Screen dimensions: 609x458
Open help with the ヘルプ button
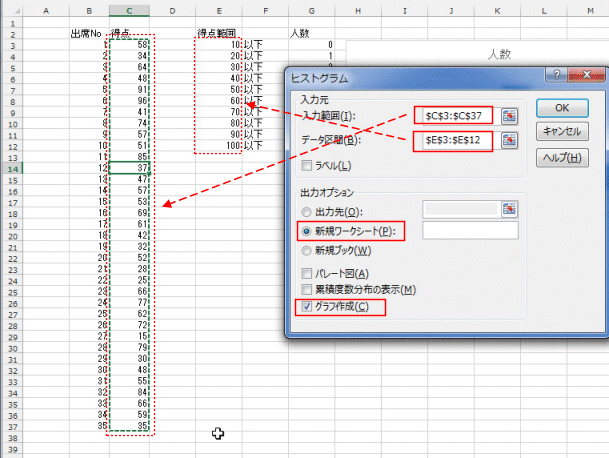click(560, 157)
